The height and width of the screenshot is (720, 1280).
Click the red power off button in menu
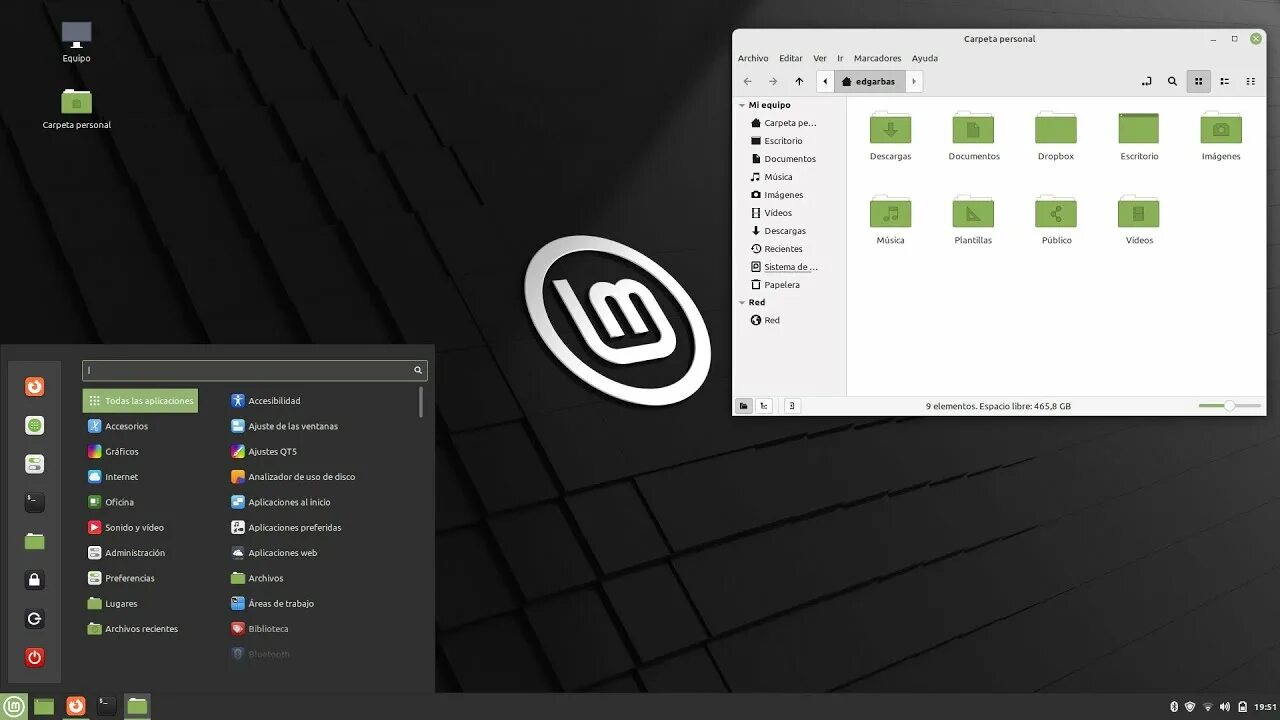[34, 657]
